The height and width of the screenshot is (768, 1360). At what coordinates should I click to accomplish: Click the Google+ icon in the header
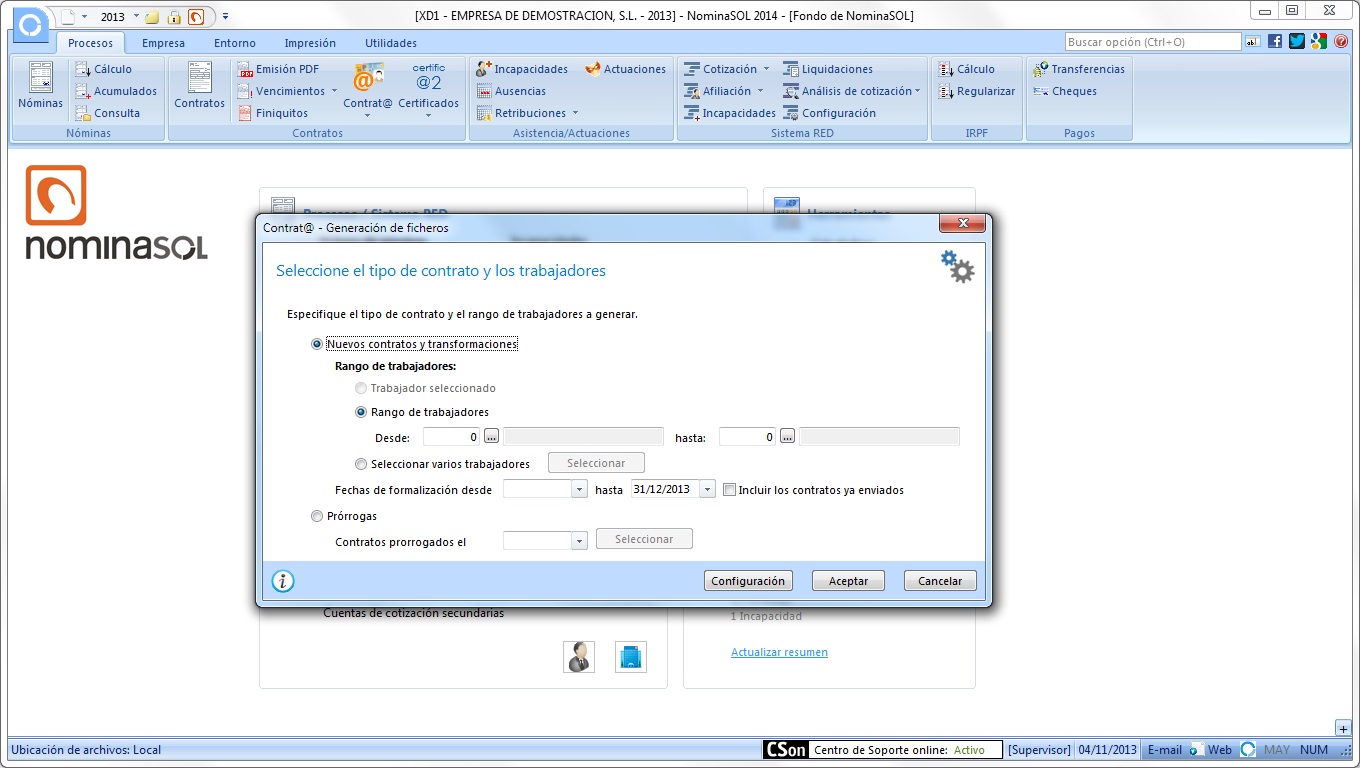[x=1319, y=41]
